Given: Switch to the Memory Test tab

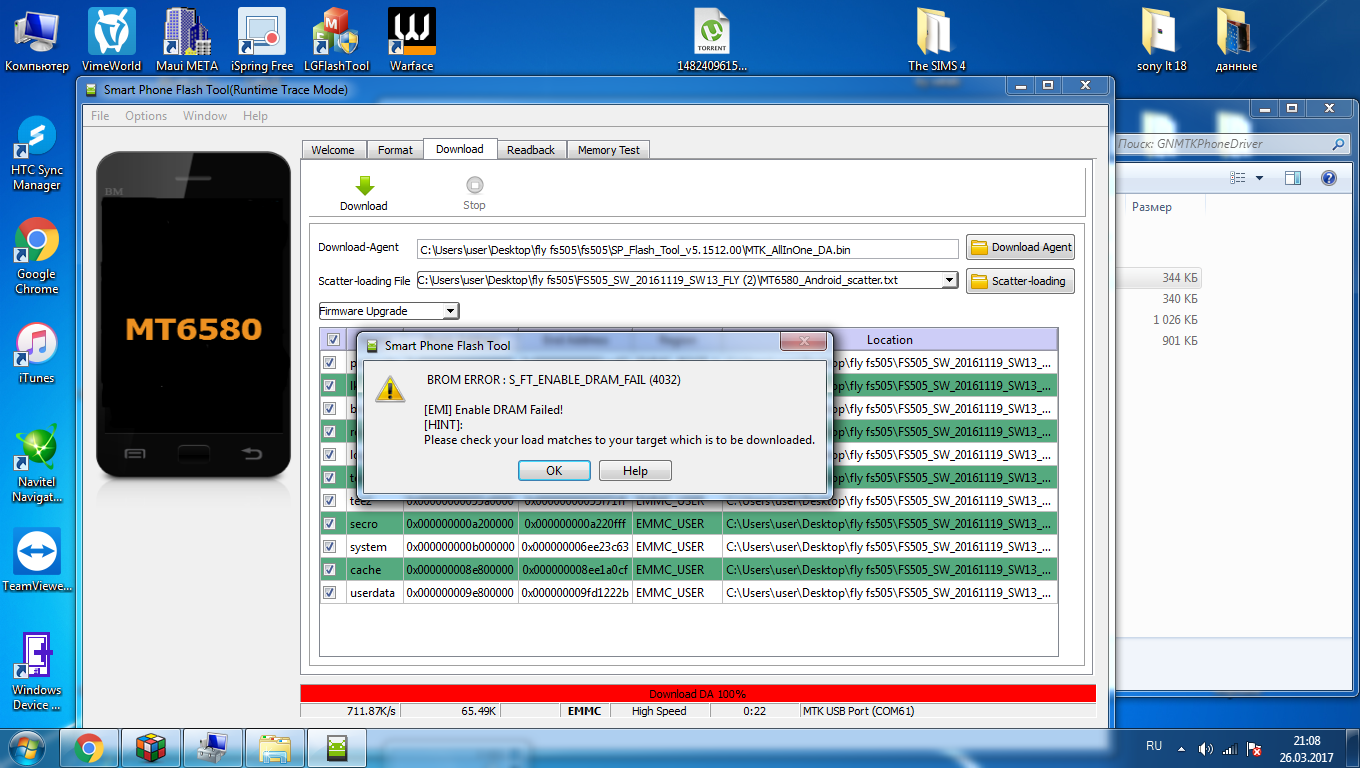Looking at the screenshot, I should point(608,150).
